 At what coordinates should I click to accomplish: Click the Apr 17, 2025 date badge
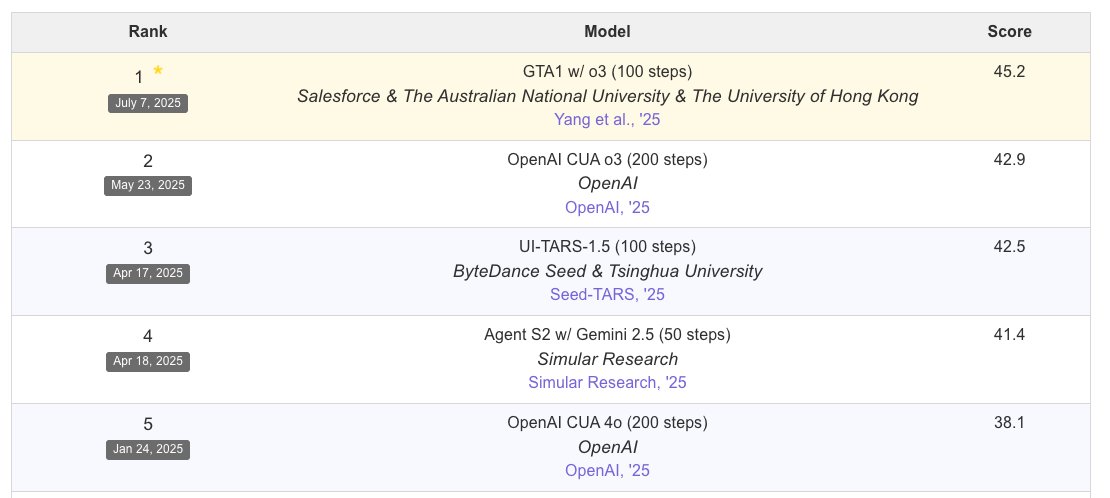point(148,273)
